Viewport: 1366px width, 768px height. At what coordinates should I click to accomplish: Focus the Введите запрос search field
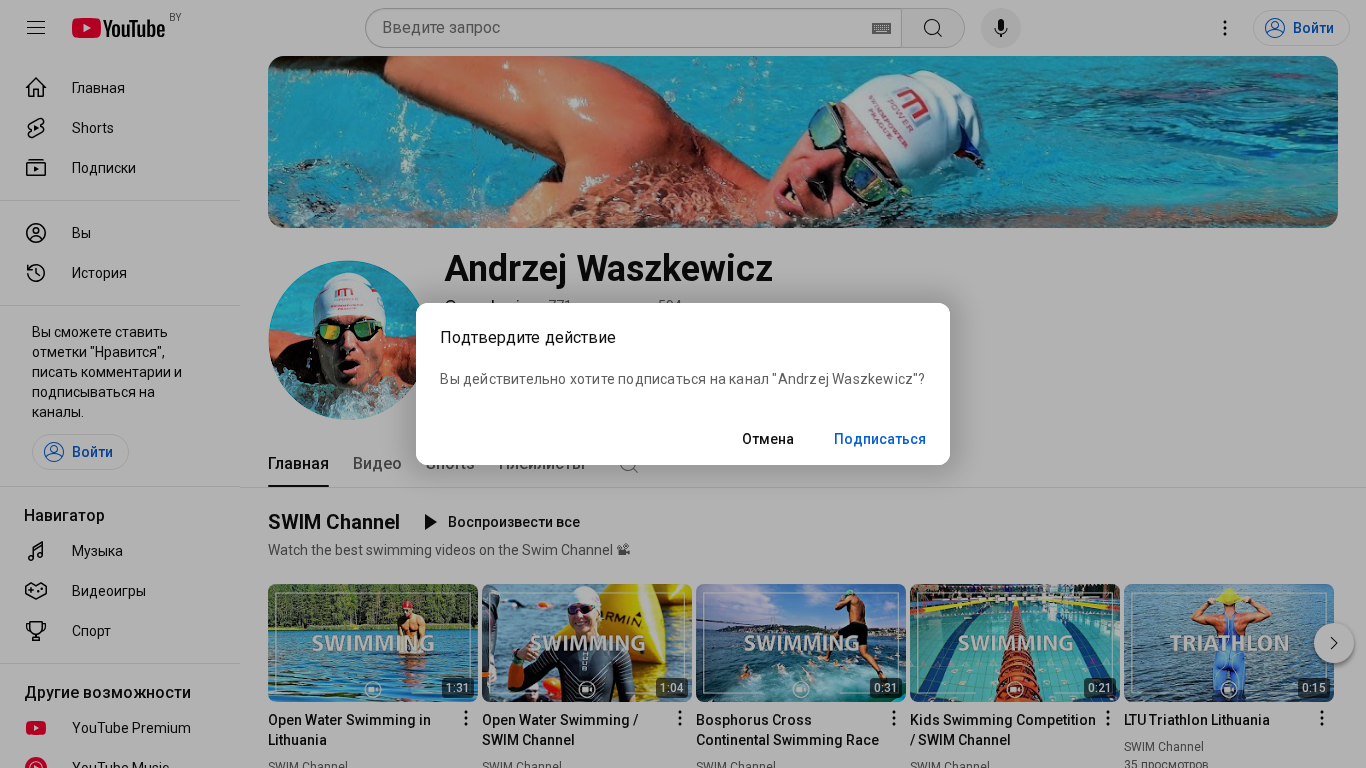pyautogui.click(x=625, y=28)
